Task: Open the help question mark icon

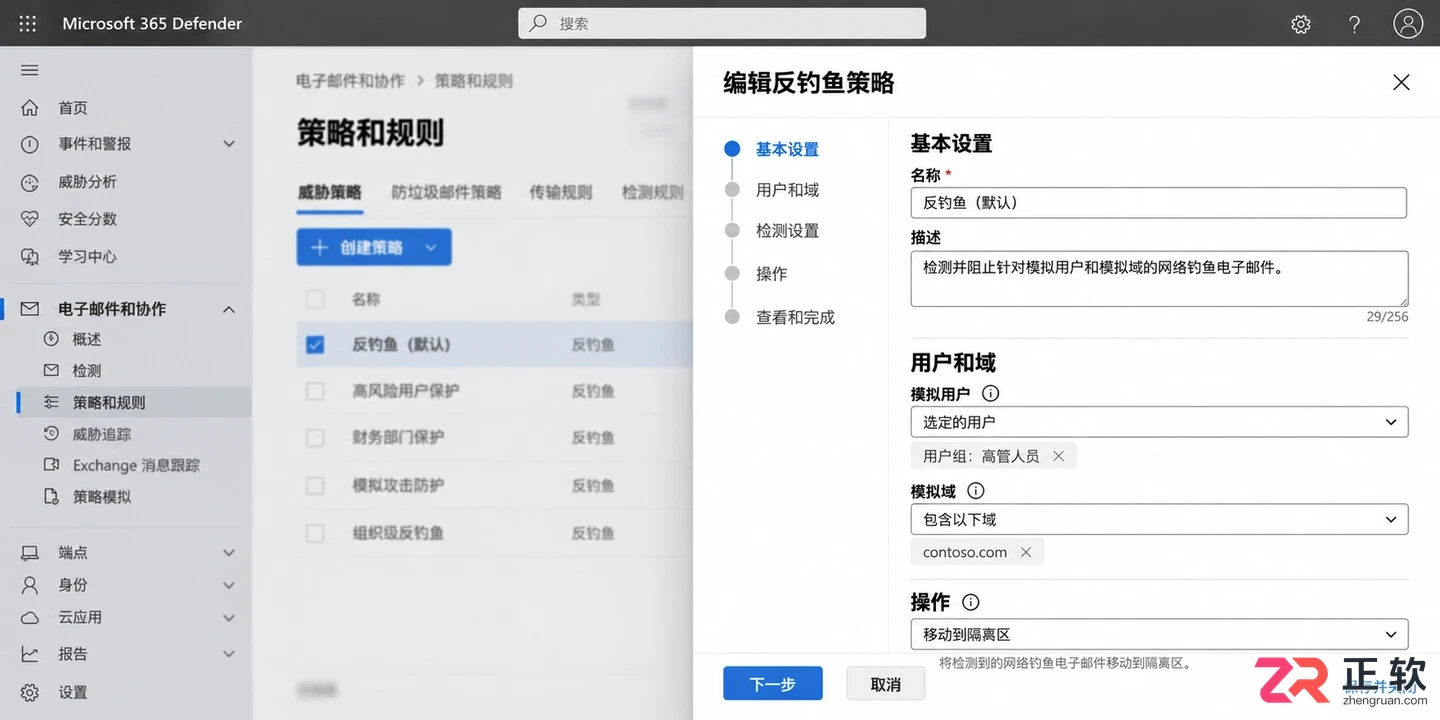Action: pyautogui.click(x=1354, y=24)
